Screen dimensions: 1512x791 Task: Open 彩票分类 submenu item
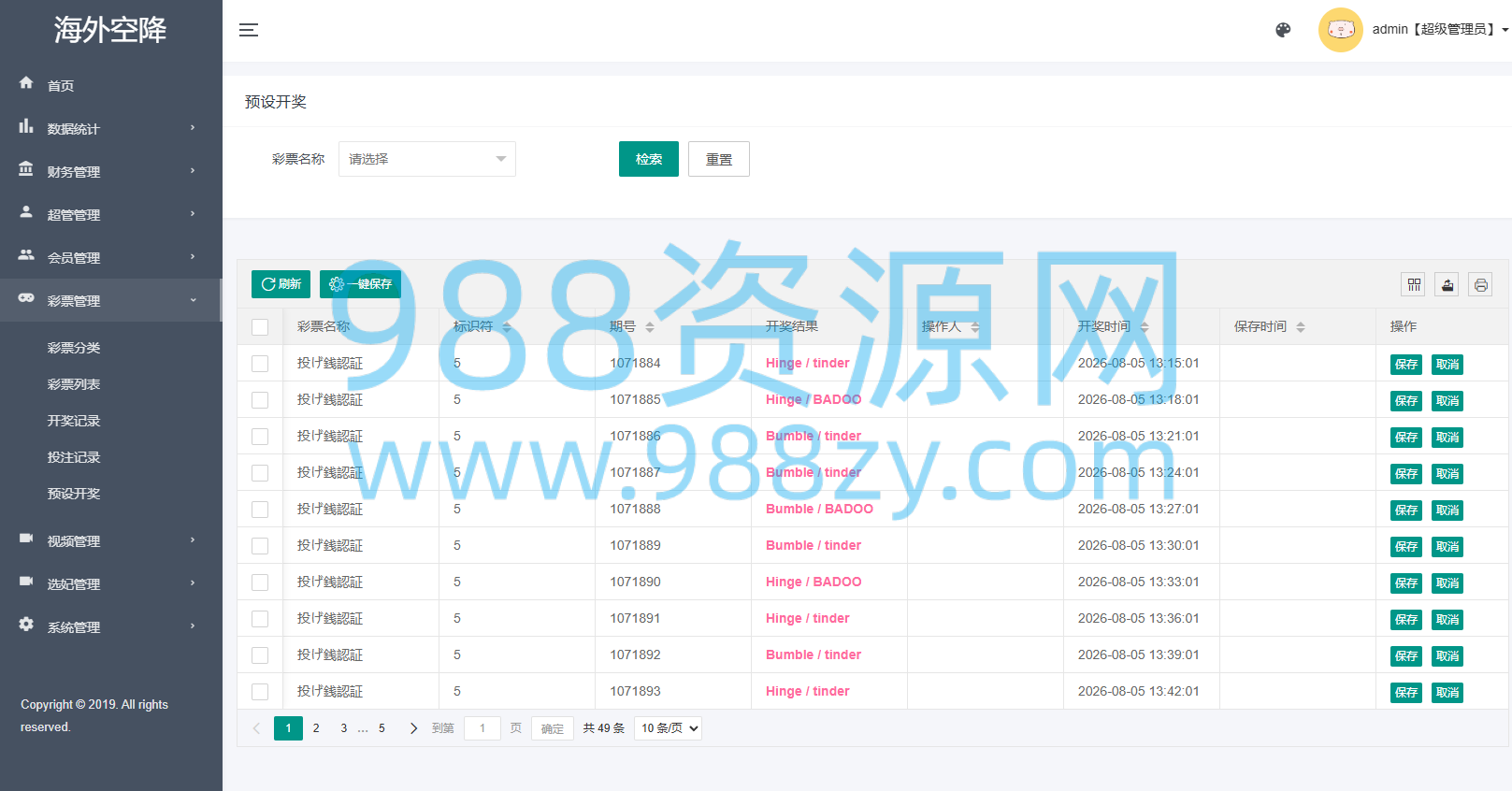[74, 348]
